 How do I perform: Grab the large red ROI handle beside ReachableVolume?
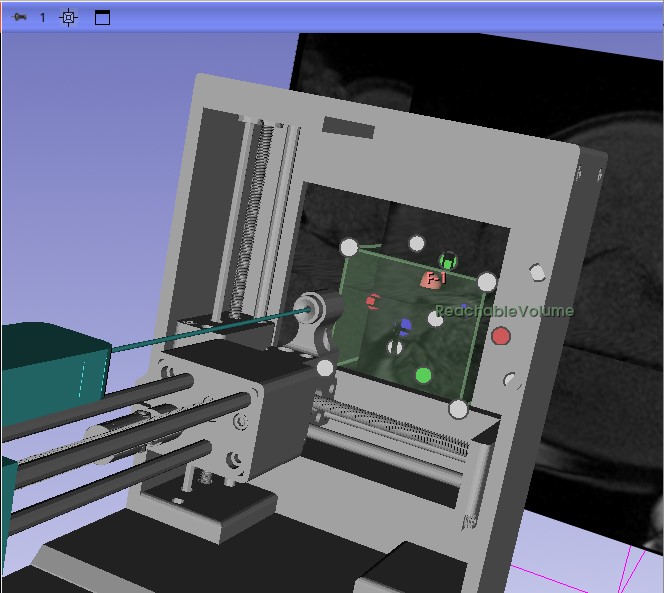[x=501, y=336]
